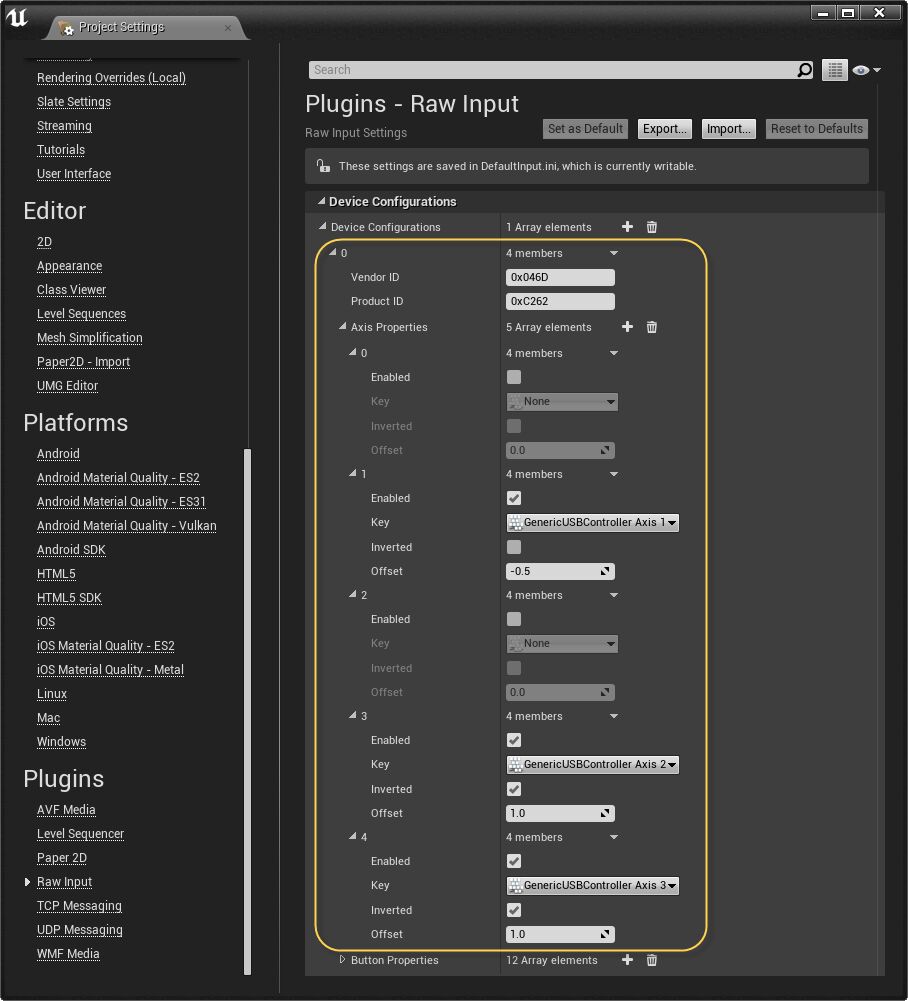
Task: Delete all Device Configurations array elements
Action: click(x=652, y=227)
